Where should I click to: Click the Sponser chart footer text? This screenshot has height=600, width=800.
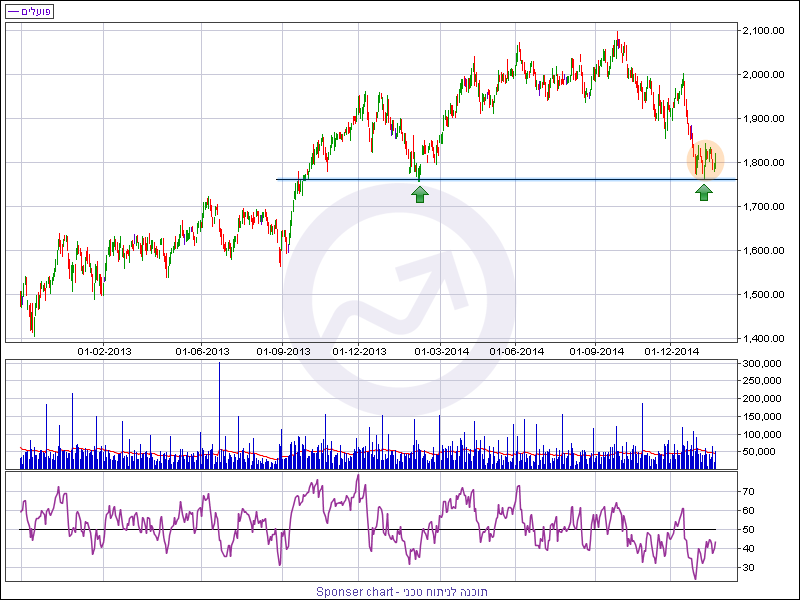point(402,591)
